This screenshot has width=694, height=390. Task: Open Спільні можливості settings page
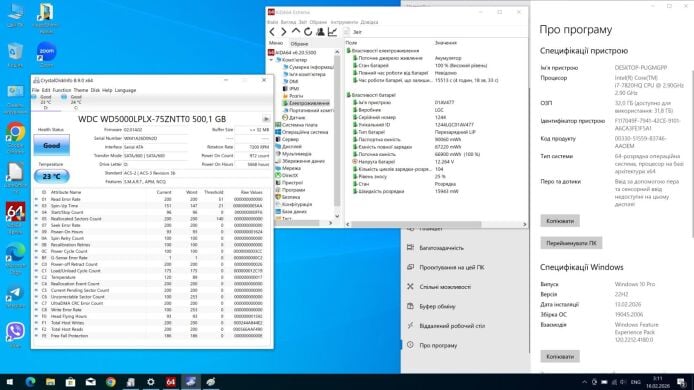tap(445, 287)
